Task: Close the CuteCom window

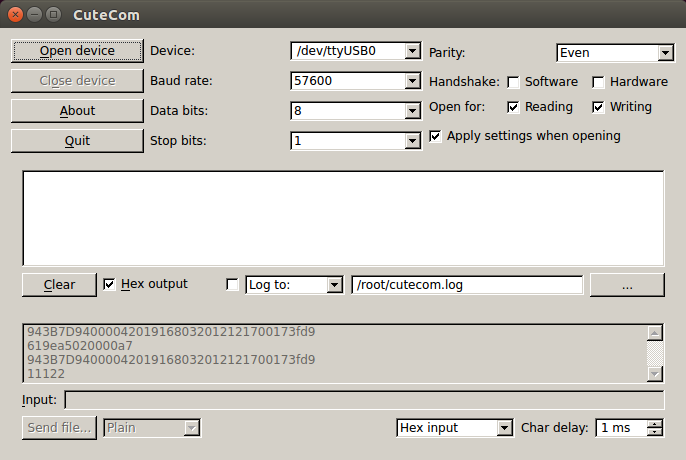Action: click(15, 15)
